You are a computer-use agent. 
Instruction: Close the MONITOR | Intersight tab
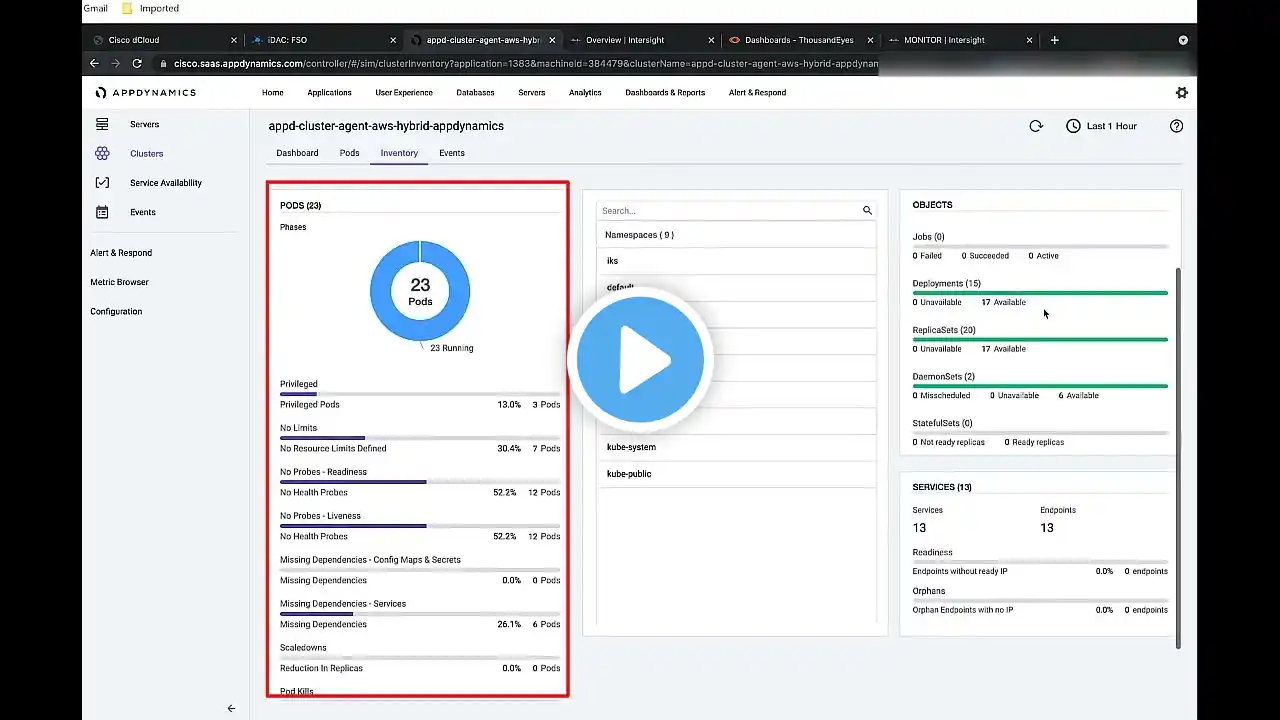1029,40
